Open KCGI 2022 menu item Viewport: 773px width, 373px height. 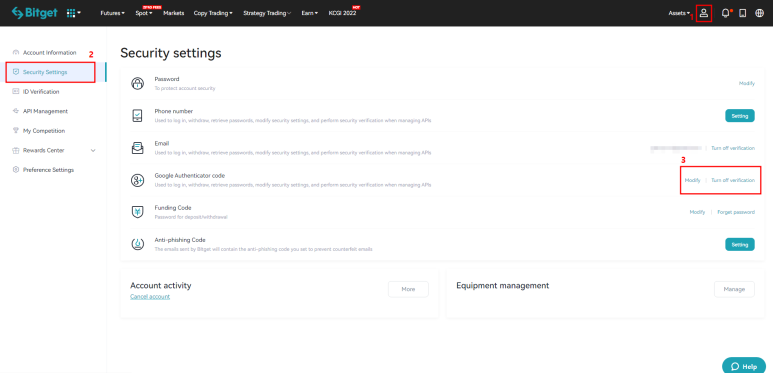343,13
